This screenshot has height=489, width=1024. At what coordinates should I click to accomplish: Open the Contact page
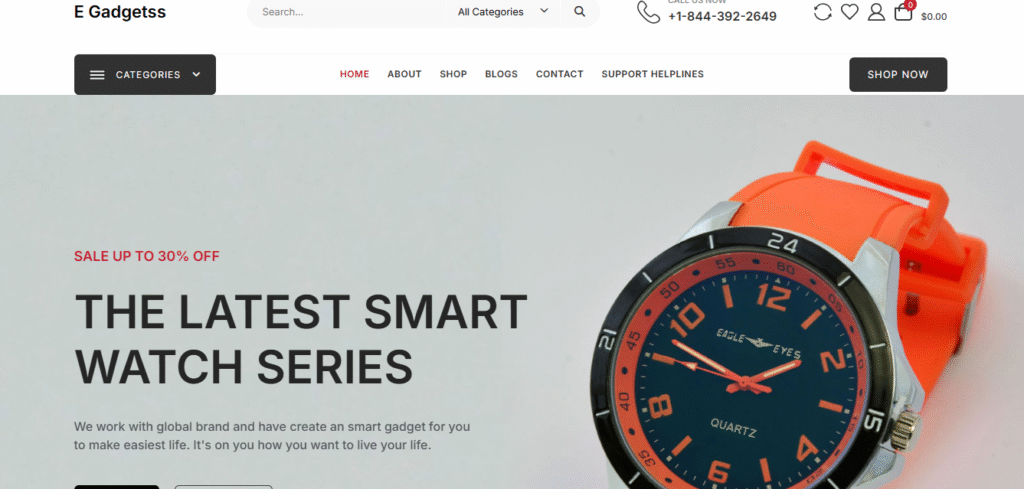(560, 74)
